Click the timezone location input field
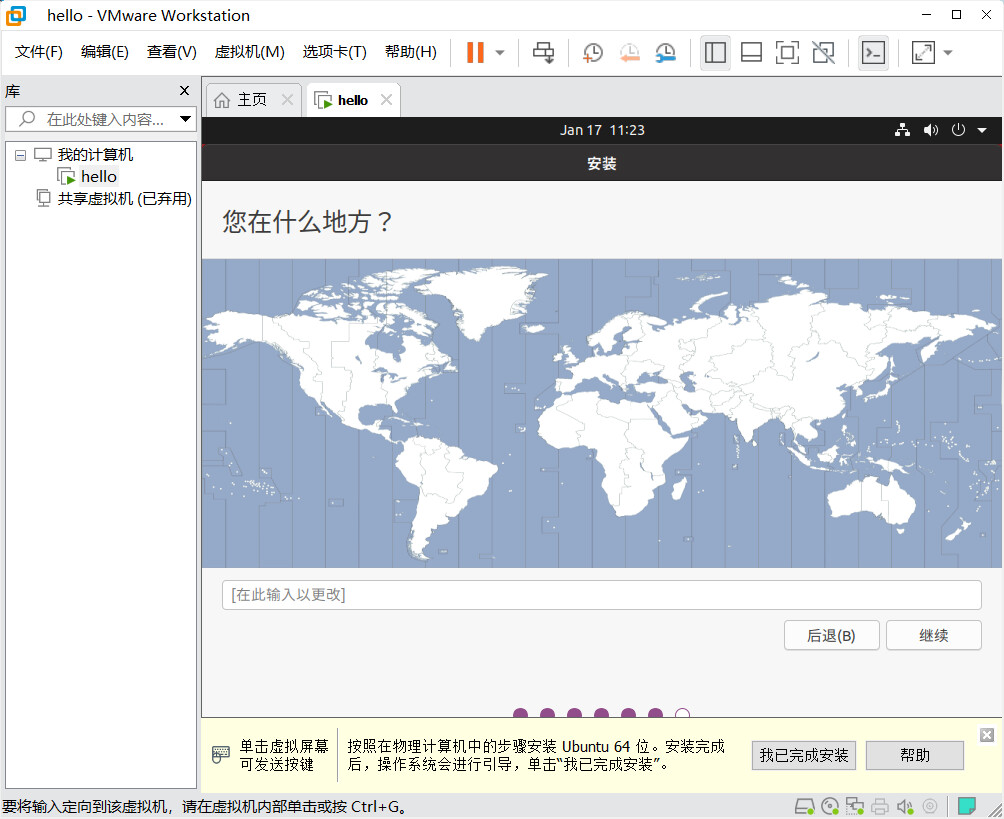The width and height of the screenshot is (1004, 819). pyautogui.click(x=602, y=595)
